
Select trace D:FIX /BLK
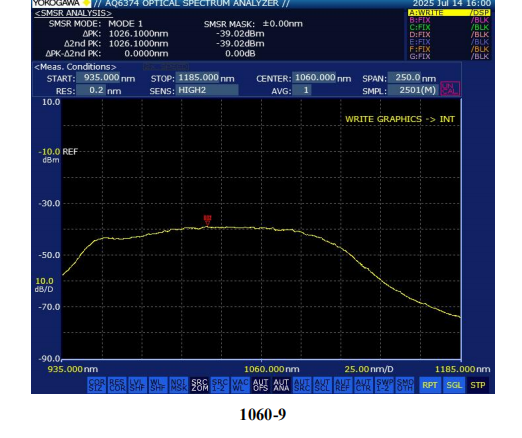coord(449,35)
